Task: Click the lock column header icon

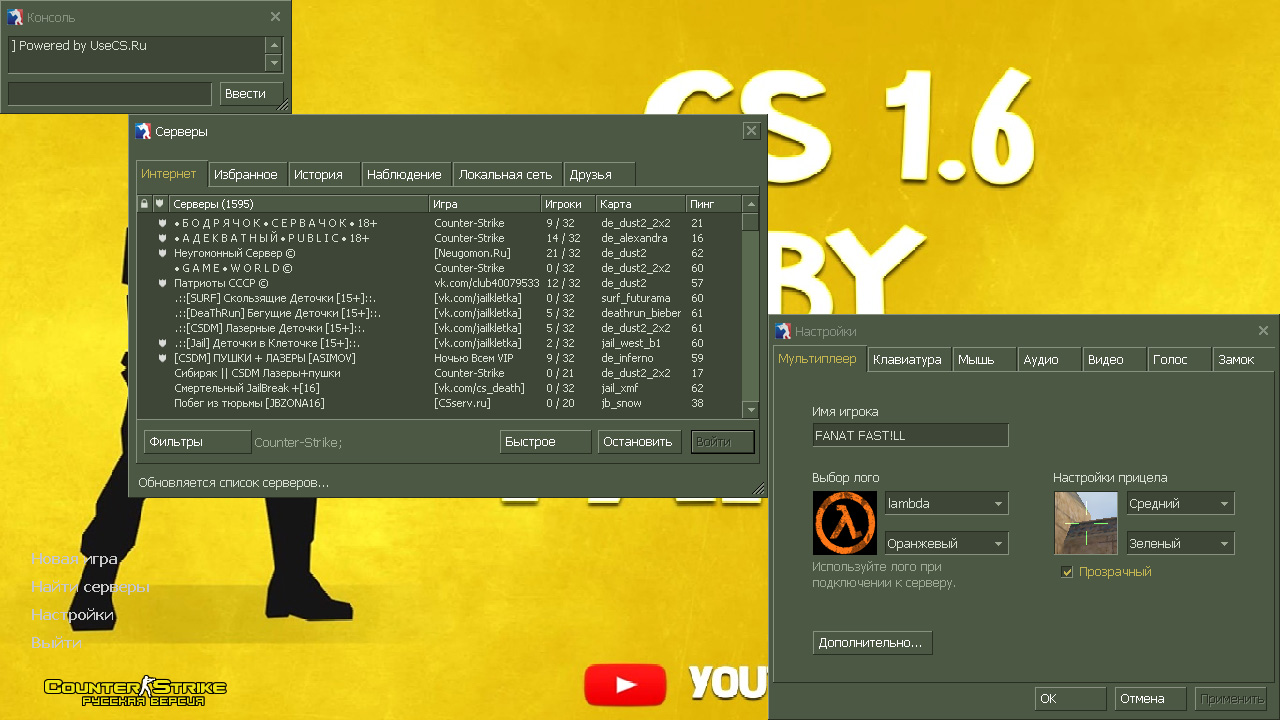Action: 144,204
